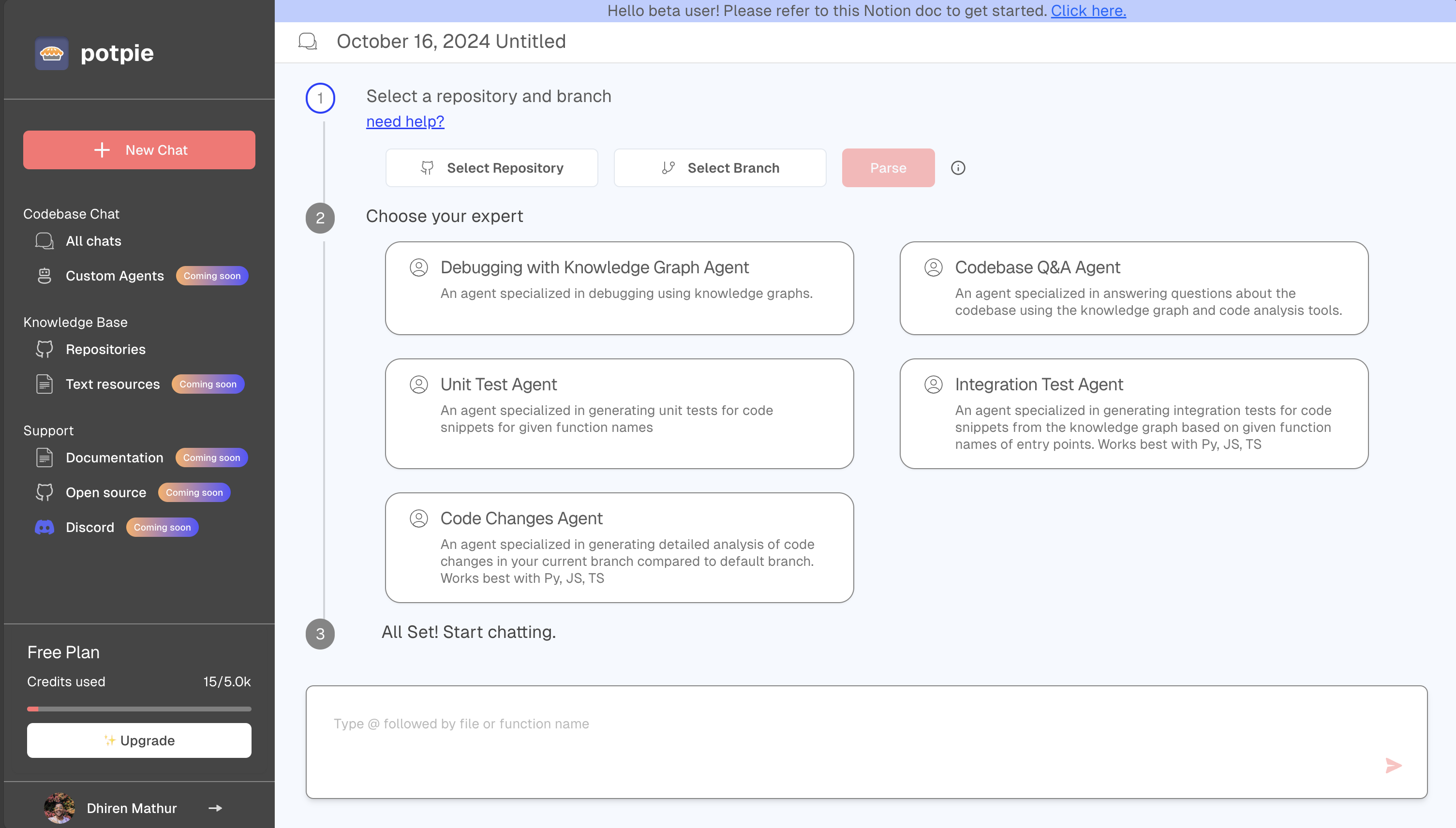Click the potpie pie logo icon
This screenshot has width=1456, height=828.
51,54
